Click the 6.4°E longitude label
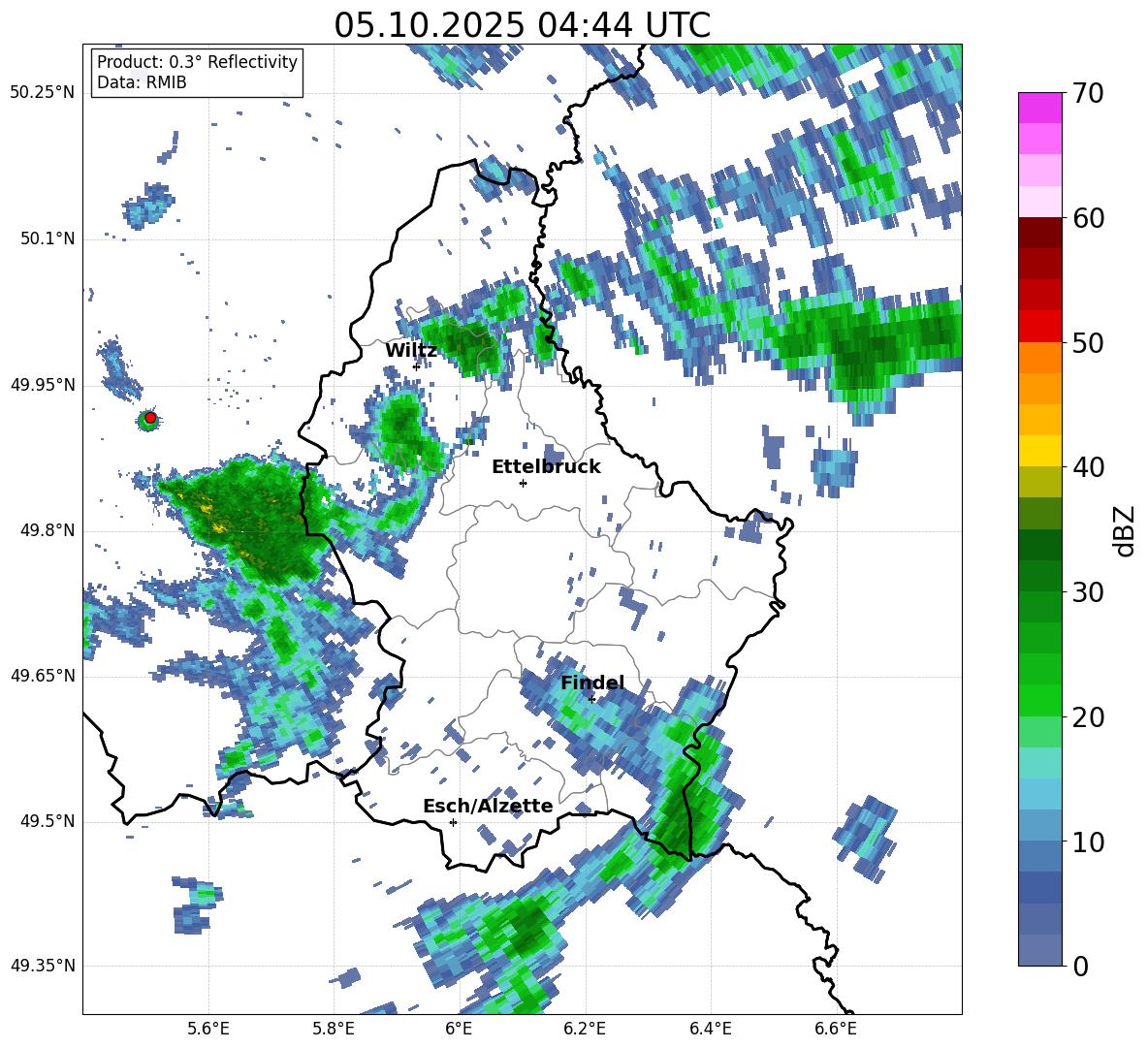The image size is (1148, 1048). coord(710,1030)
